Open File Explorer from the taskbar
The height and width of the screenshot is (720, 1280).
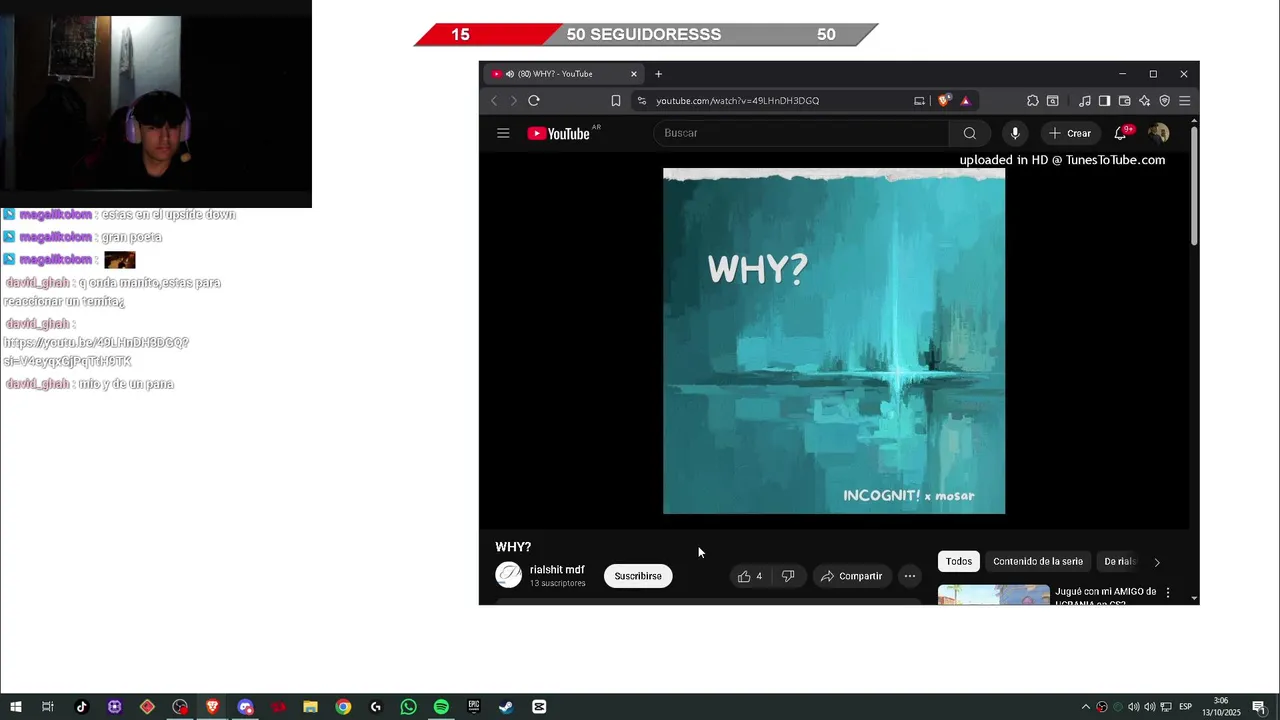pos(310,707)
